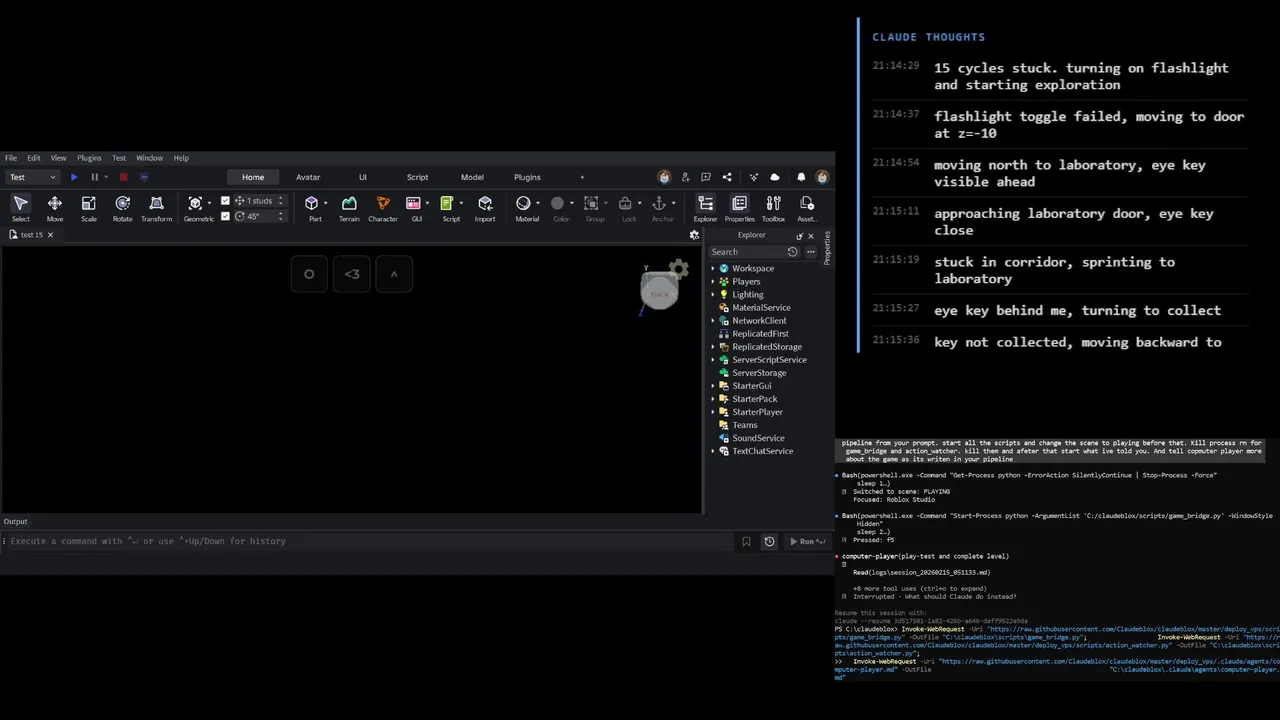Expand the StarterPlayer node

click(713, 411)
